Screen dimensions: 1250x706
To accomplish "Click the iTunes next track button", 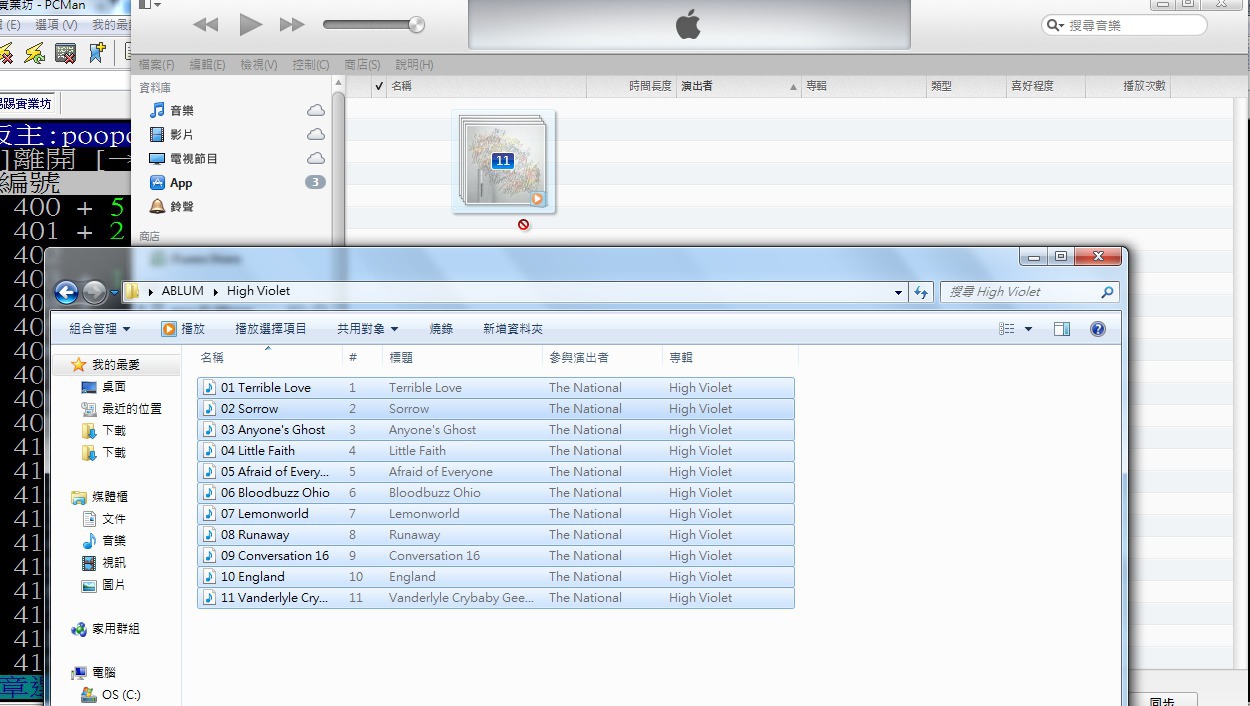I will [292, 25].
